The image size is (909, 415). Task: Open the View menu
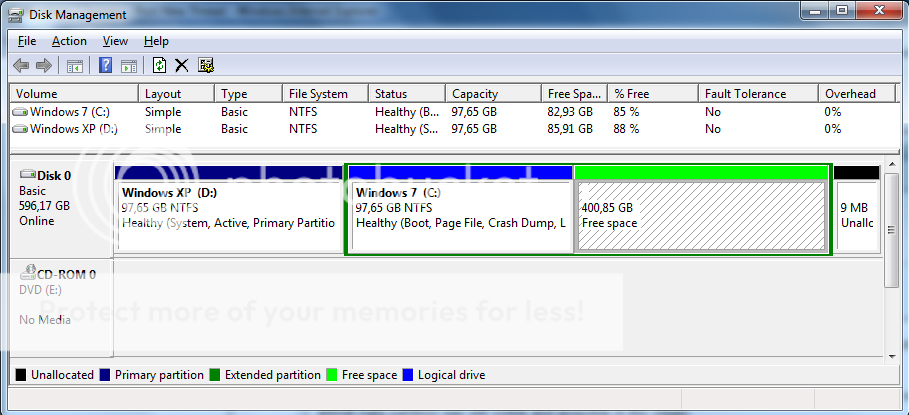(115, 41)
